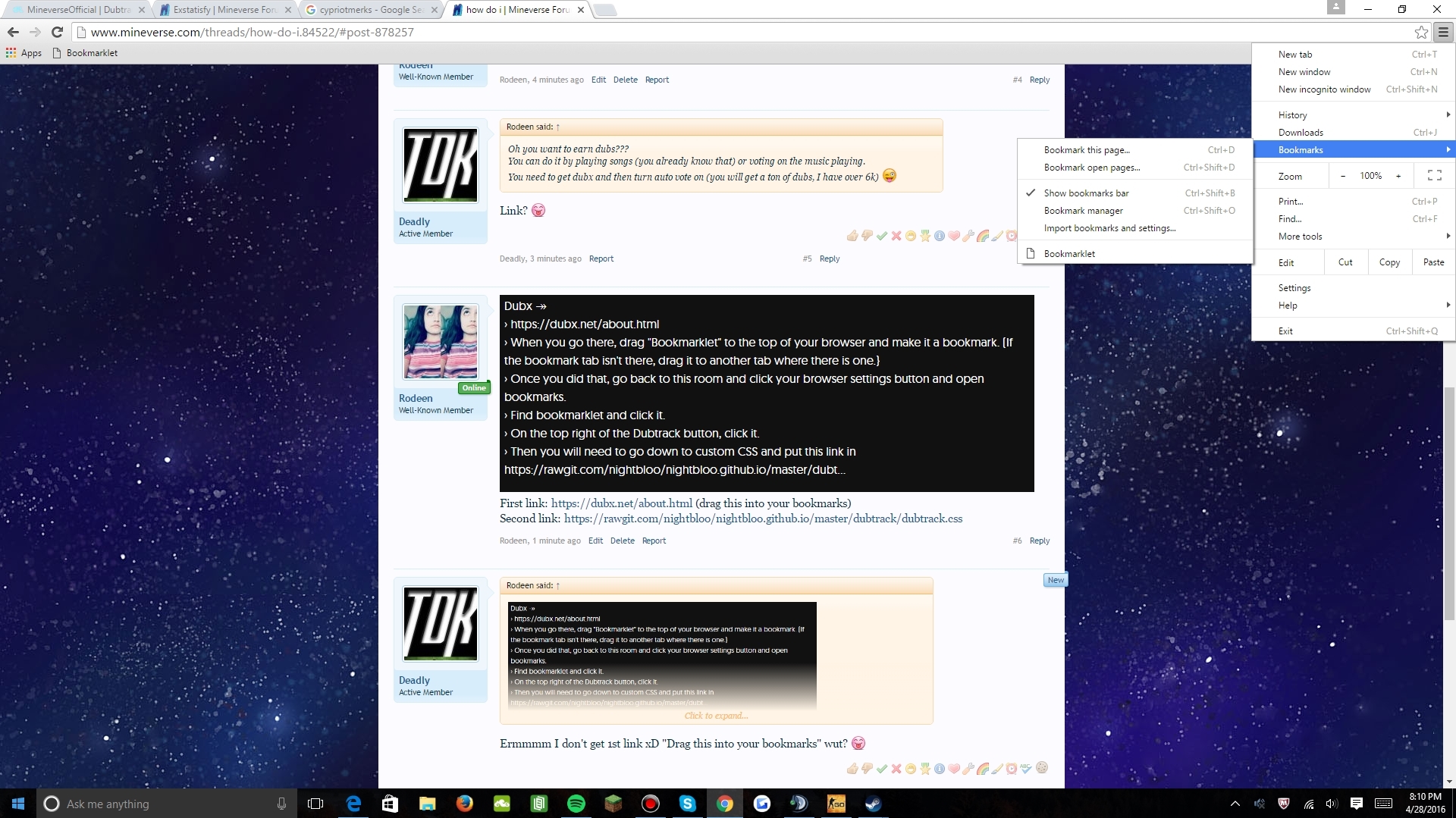1456x818 pixels.
Task: Click the thumbs-down rating under the Ermmmm post
Action: [x=867, y=768]
